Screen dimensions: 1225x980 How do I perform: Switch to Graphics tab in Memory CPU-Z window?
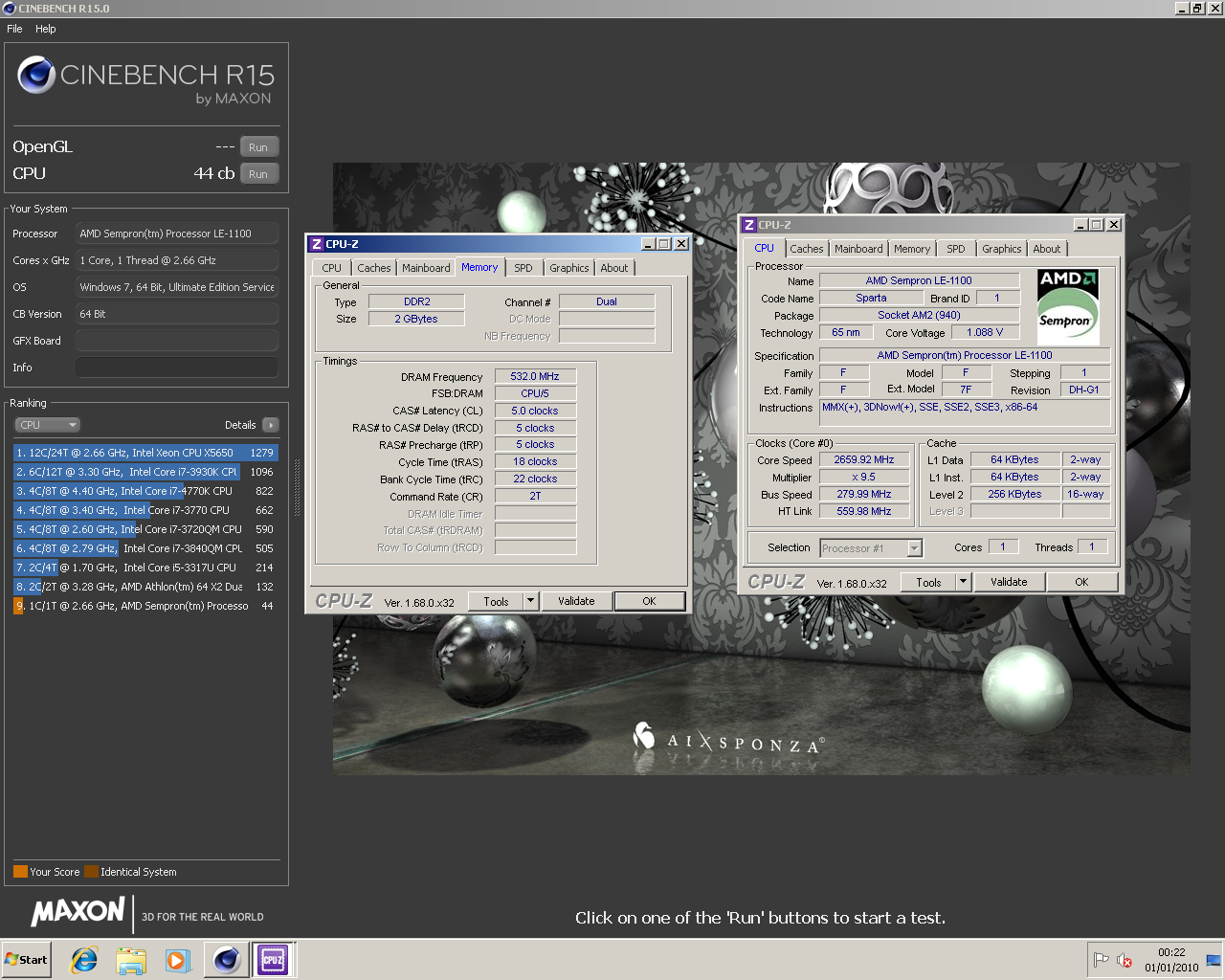569,268
